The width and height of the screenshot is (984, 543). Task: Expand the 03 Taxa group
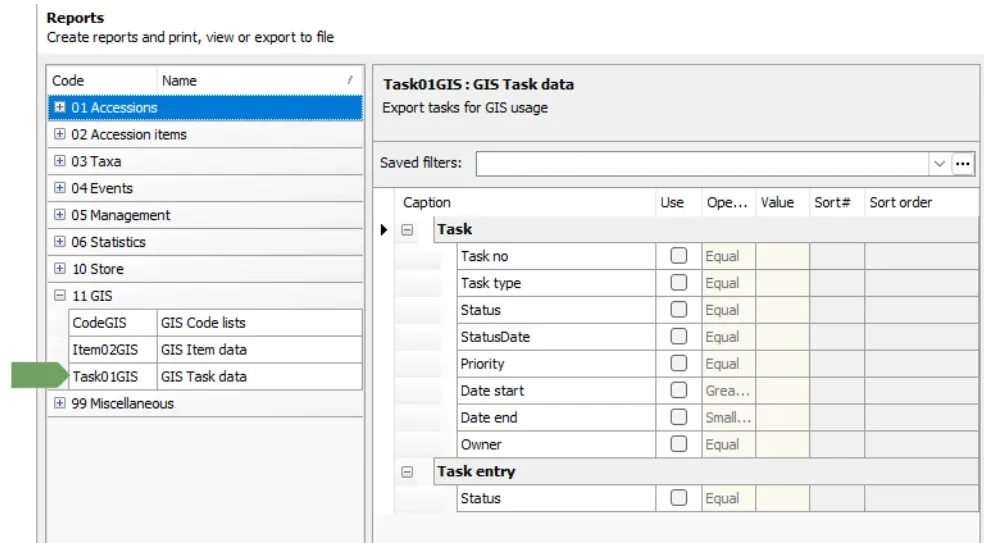pyautogui.click(x=60, y=161)
